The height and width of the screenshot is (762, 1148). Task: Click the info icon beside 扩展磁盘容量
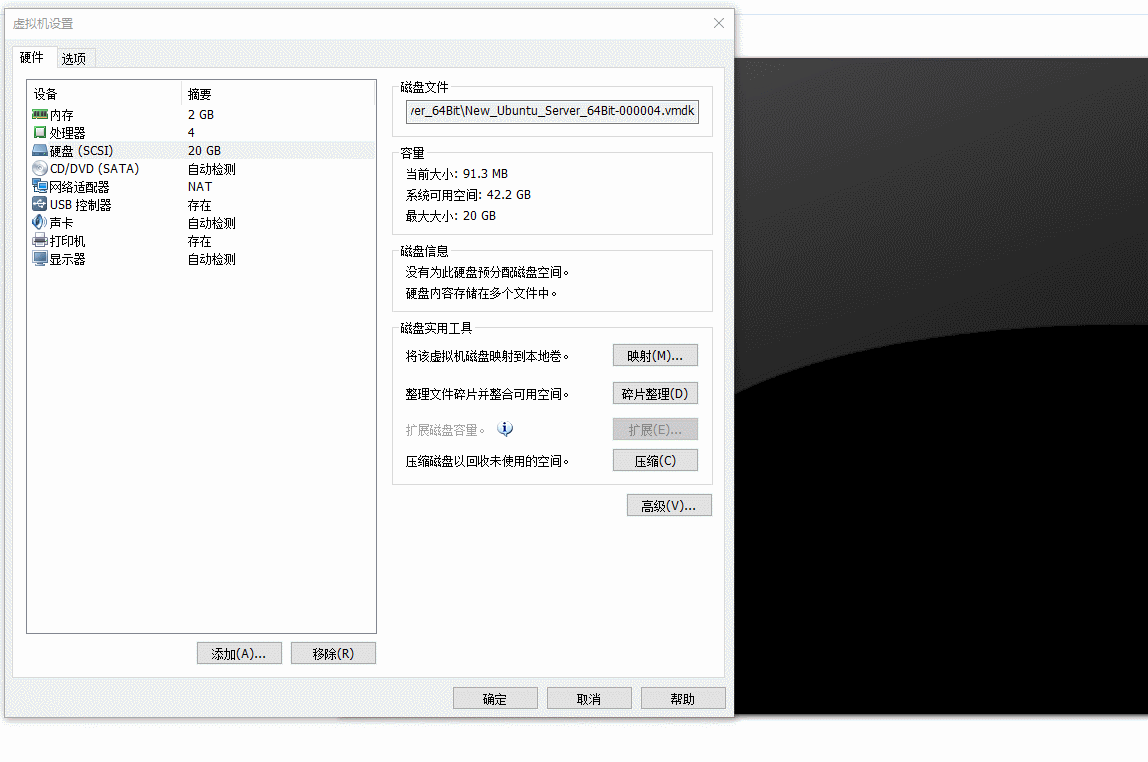[505, 429]
